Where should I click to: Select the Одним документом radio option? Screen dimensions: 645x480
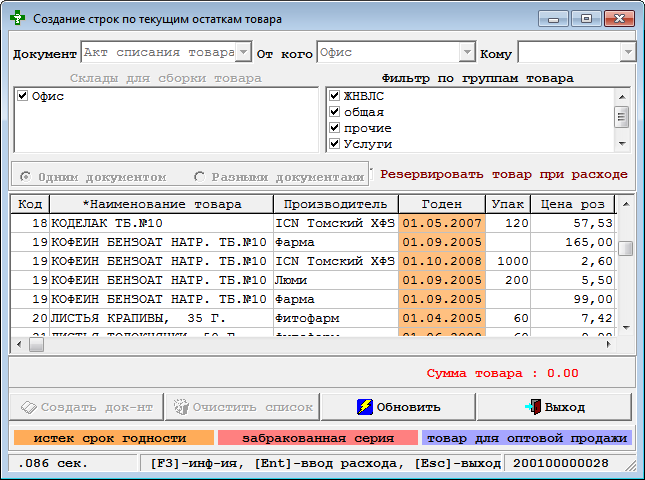[26, 176]
